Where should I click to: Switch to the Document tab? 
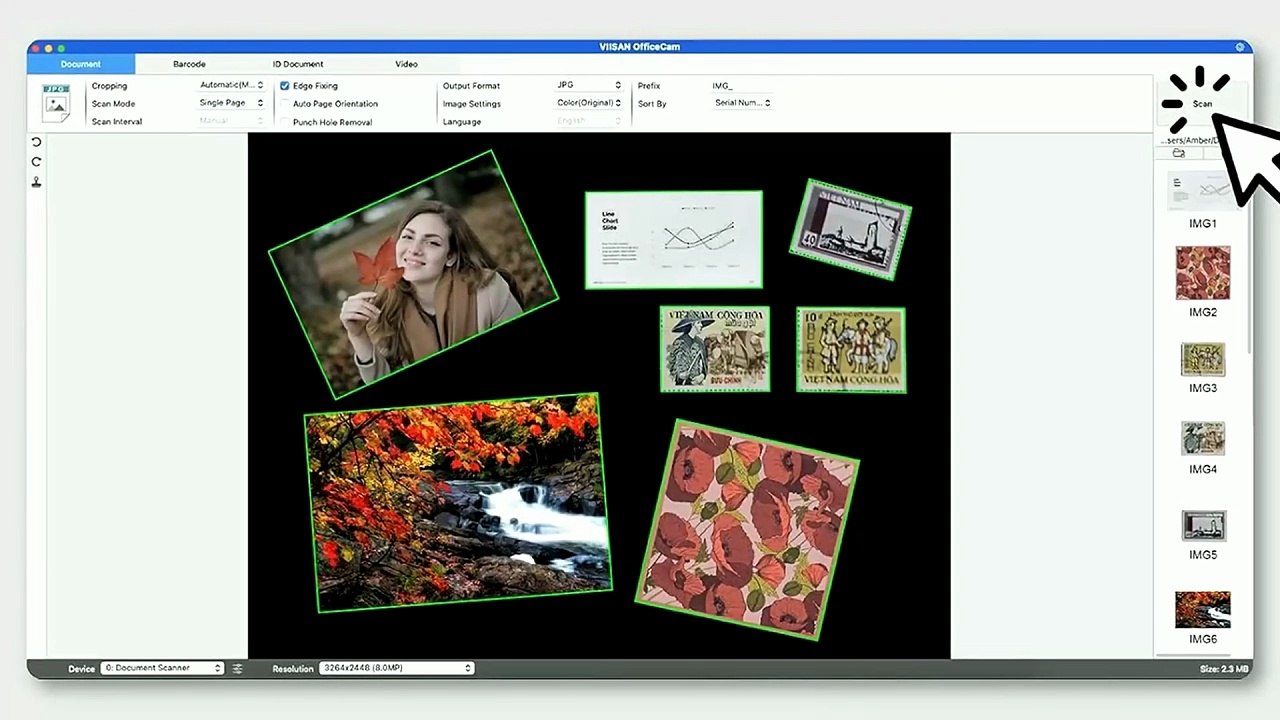point(80,64)
